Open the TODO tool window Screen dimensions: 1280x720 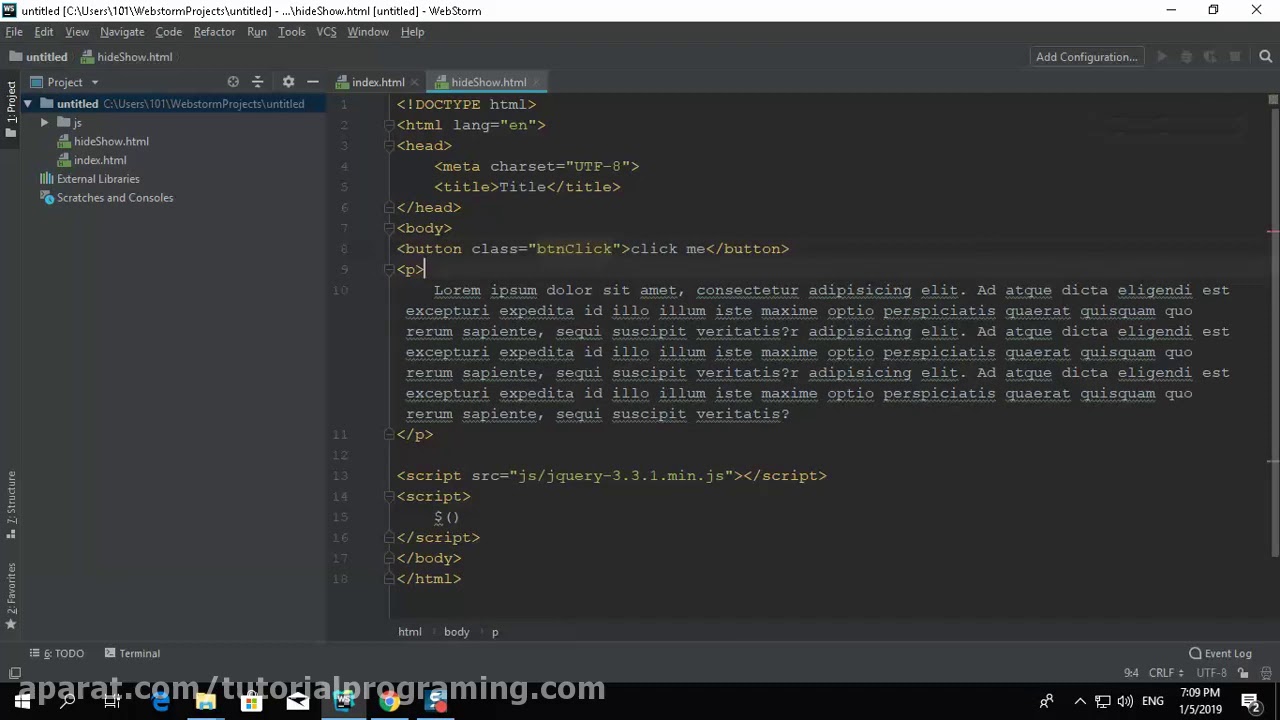point(57,653)
